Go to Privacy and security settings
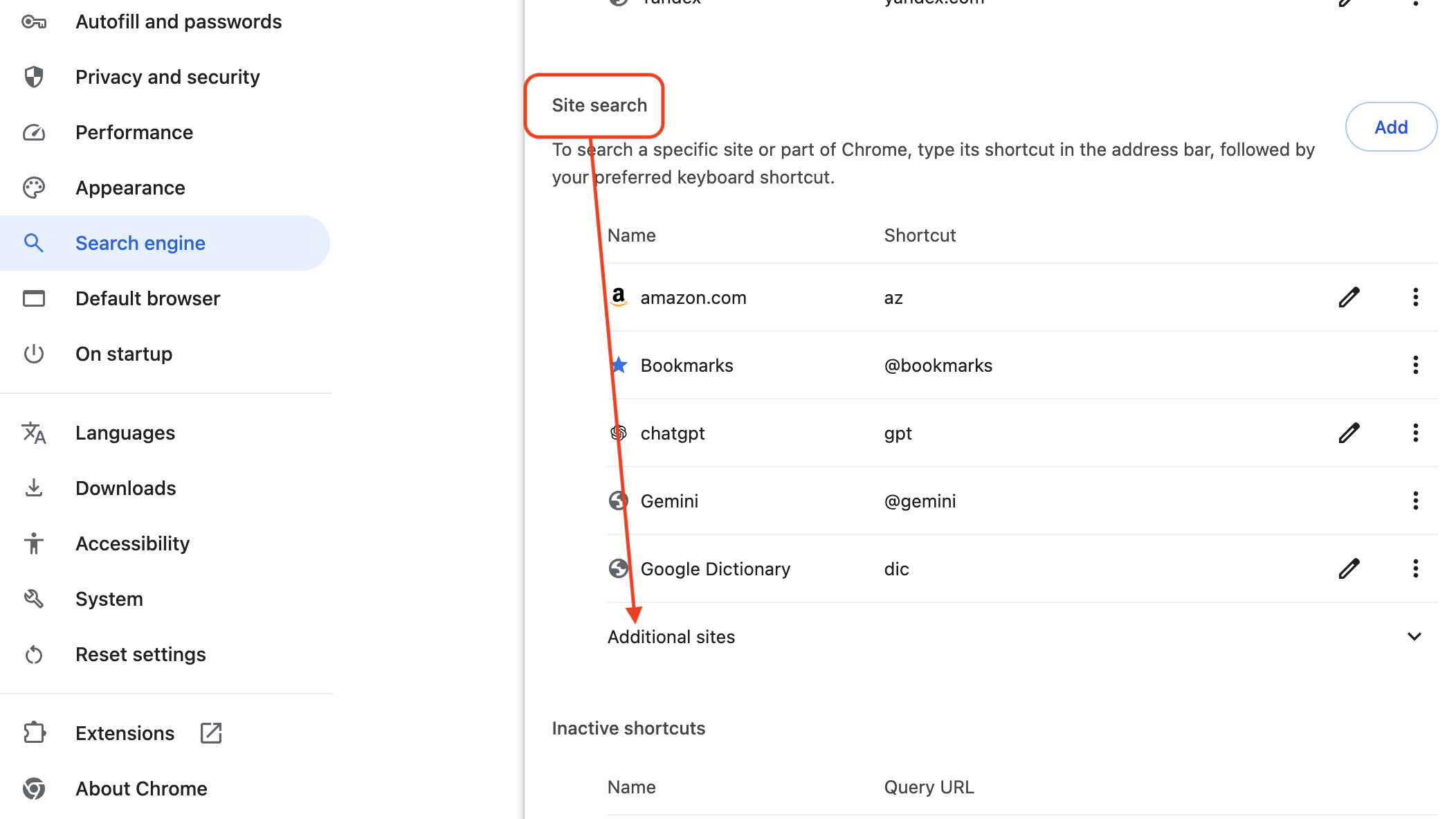Image resolution: width=1456 pixels, height=819 pixels. point(167,78)
